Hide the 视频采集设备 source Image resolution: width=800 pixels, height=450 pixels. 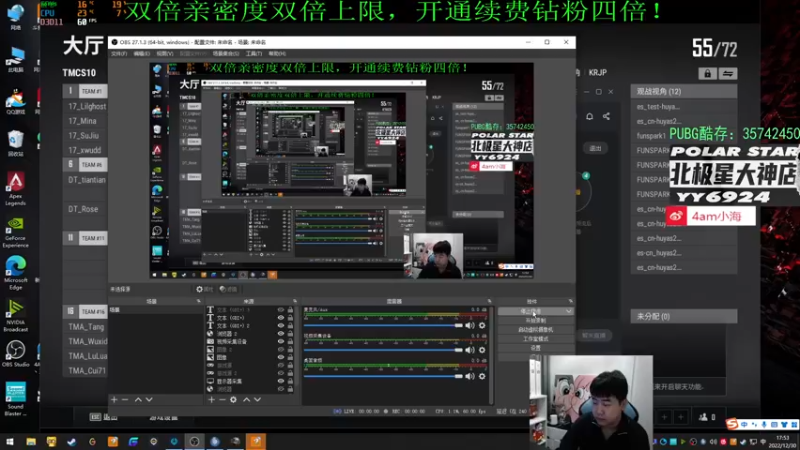pyautogui.click(x=281, y=341)
